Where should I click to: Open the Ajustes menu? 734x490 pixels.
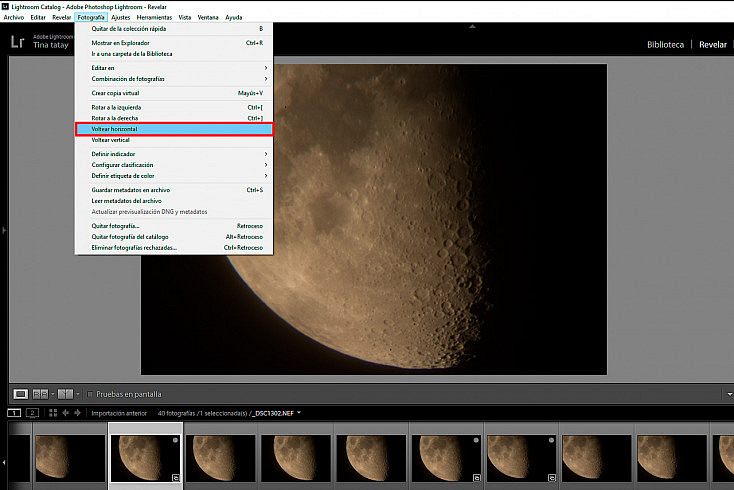point(121,17)
